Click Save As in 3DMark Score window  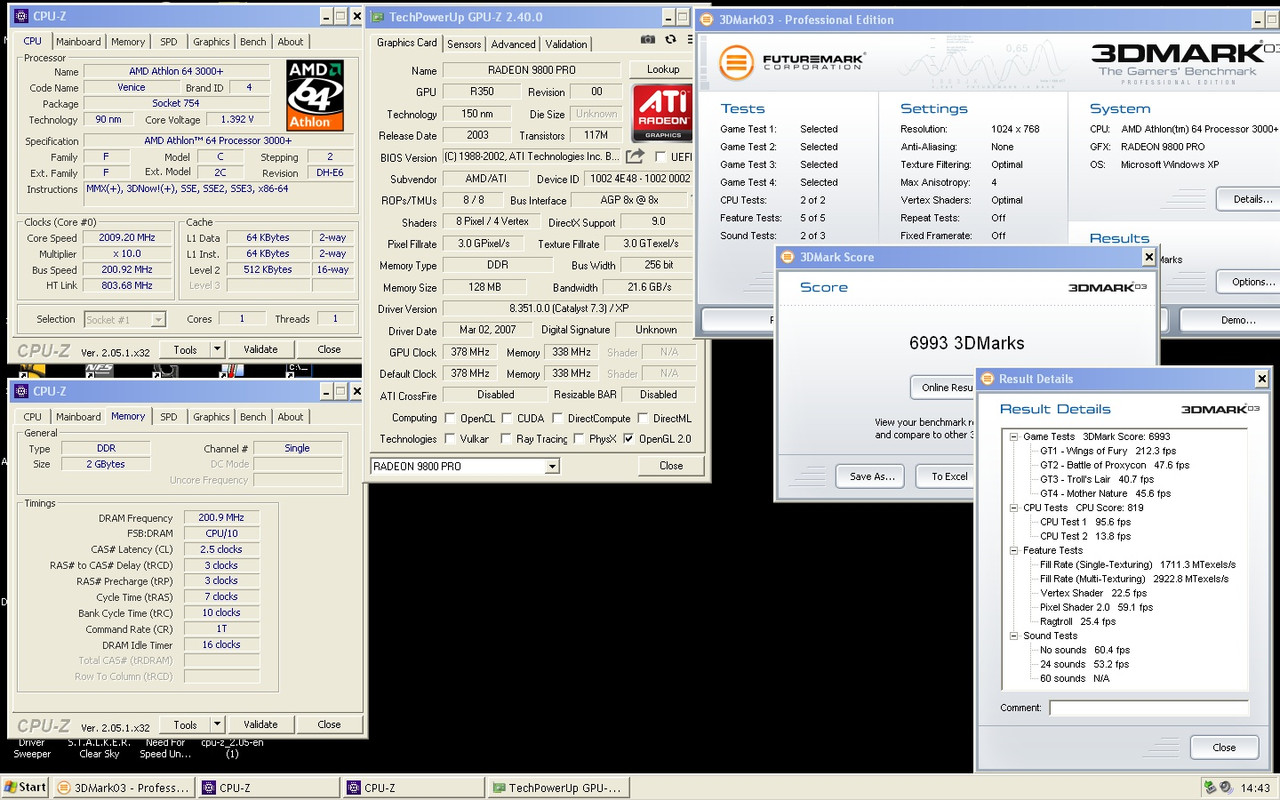[x=872, y=476]
